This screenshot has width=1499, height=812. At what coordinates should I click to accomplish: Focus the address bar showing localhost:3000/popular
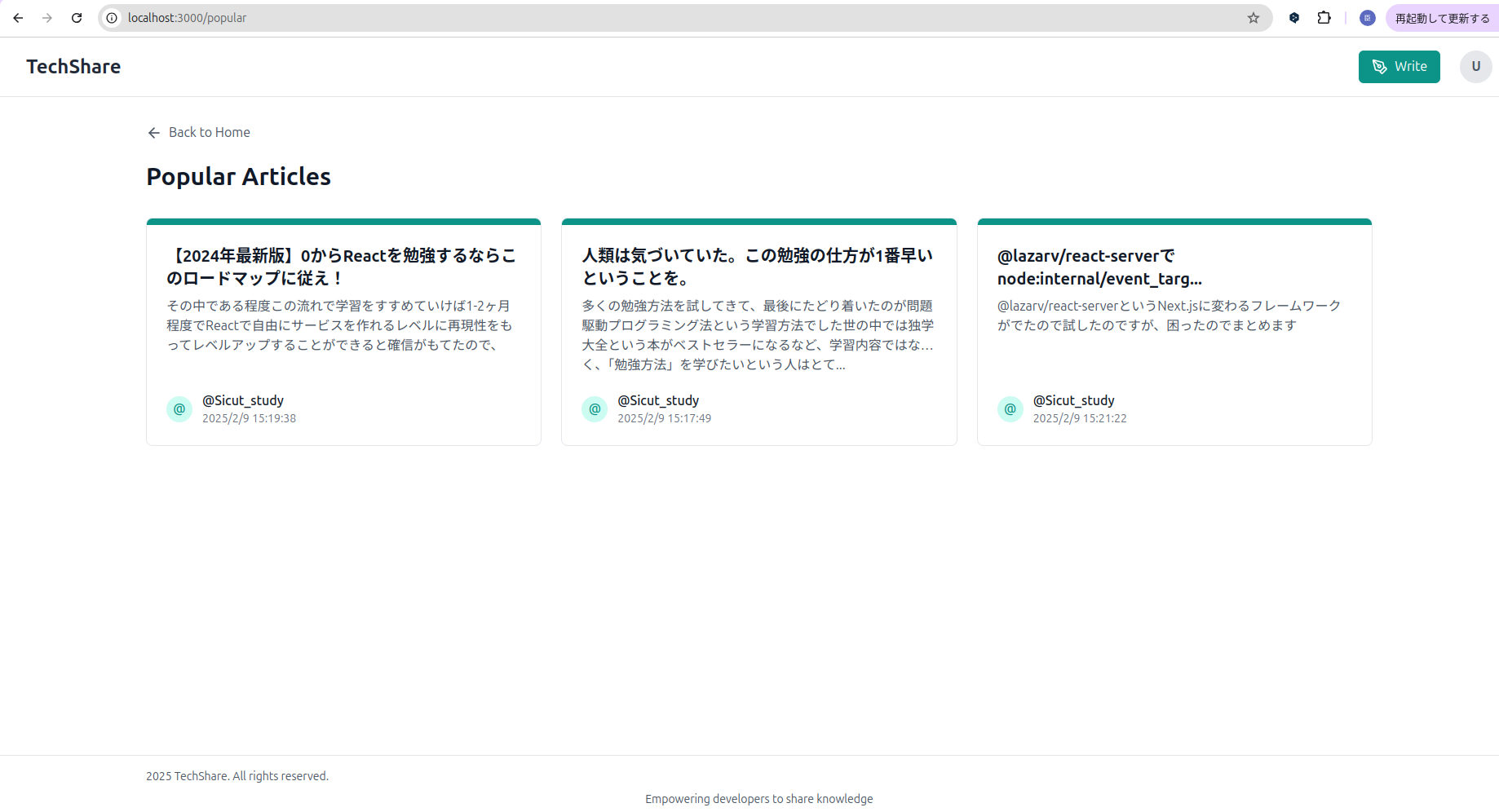[x=685, y=18]
